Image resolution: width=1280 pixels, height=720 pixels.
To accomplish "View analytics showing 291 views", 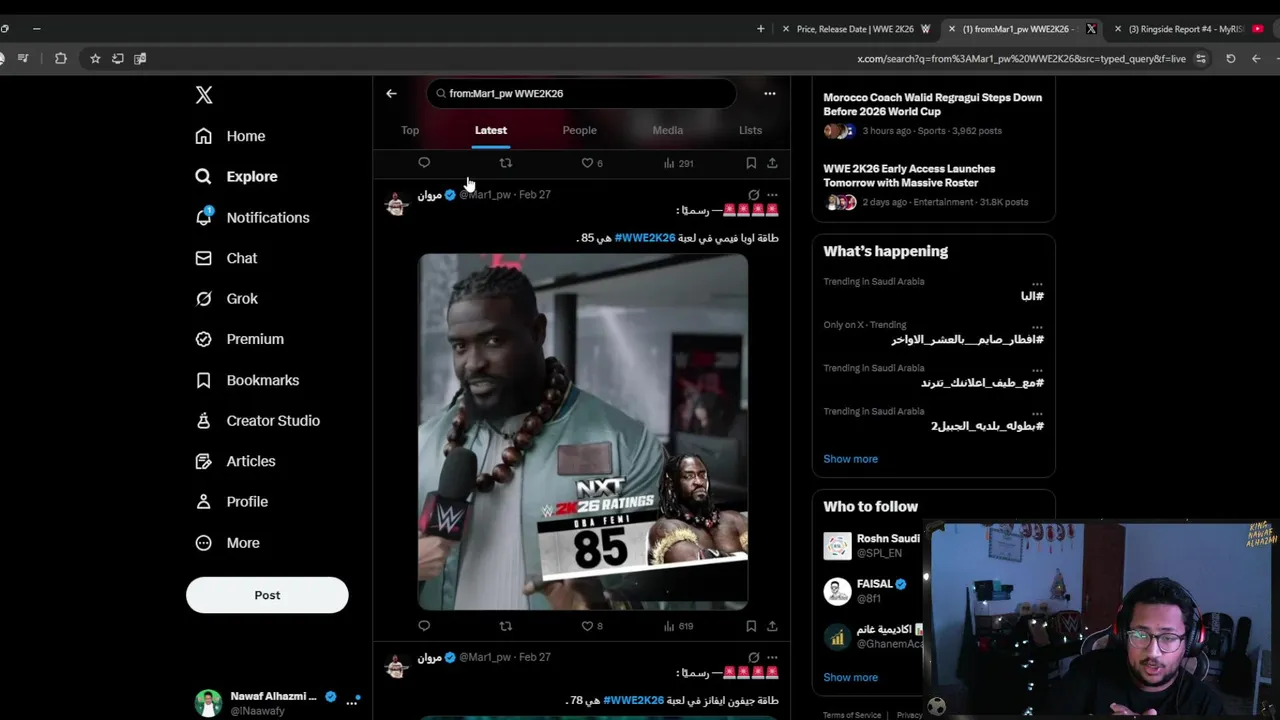I will 678,163.
